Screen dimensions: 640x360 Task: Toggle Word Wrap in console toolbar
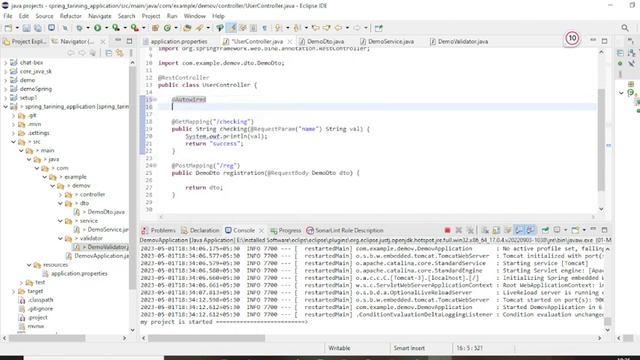[507, 230]
